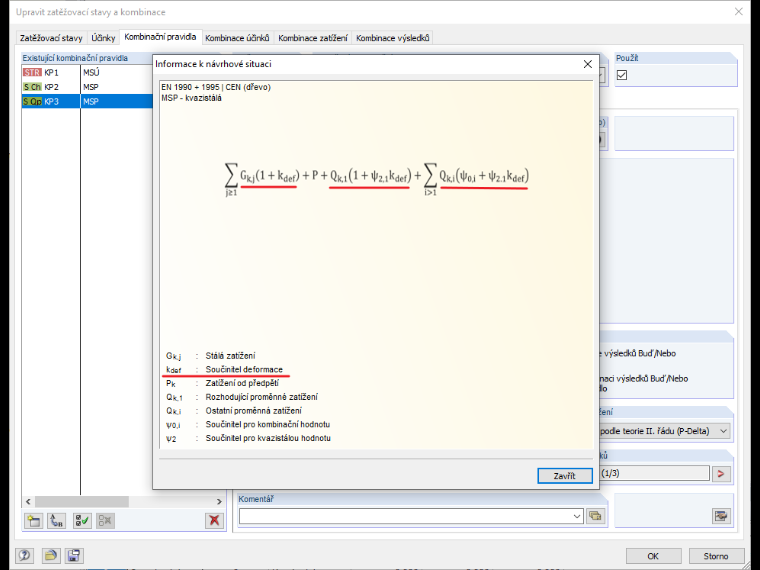
Task: Expand the Komentář combo box arrow
Action: point(577,516)
